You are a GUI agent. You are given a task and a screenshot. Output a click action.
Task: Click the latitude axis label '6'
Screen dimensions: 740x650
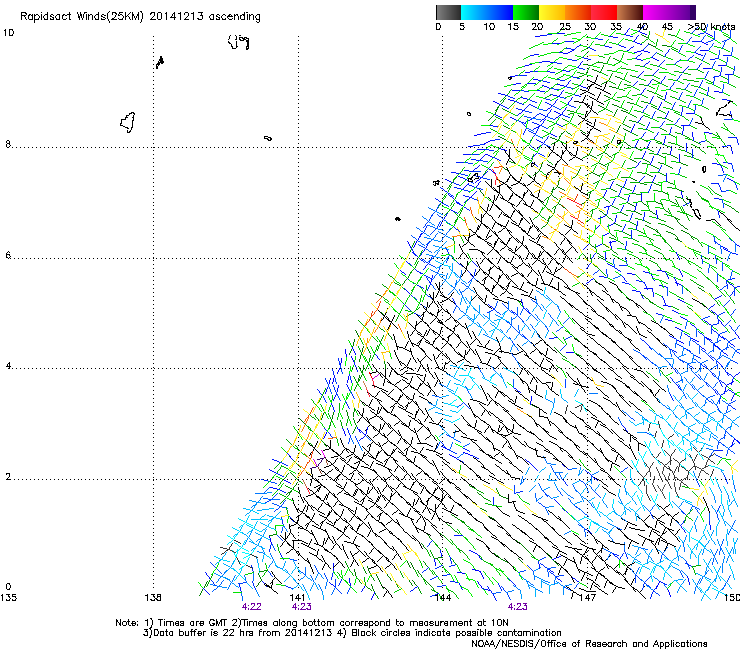pyautogui.click(x=8, y=255)
